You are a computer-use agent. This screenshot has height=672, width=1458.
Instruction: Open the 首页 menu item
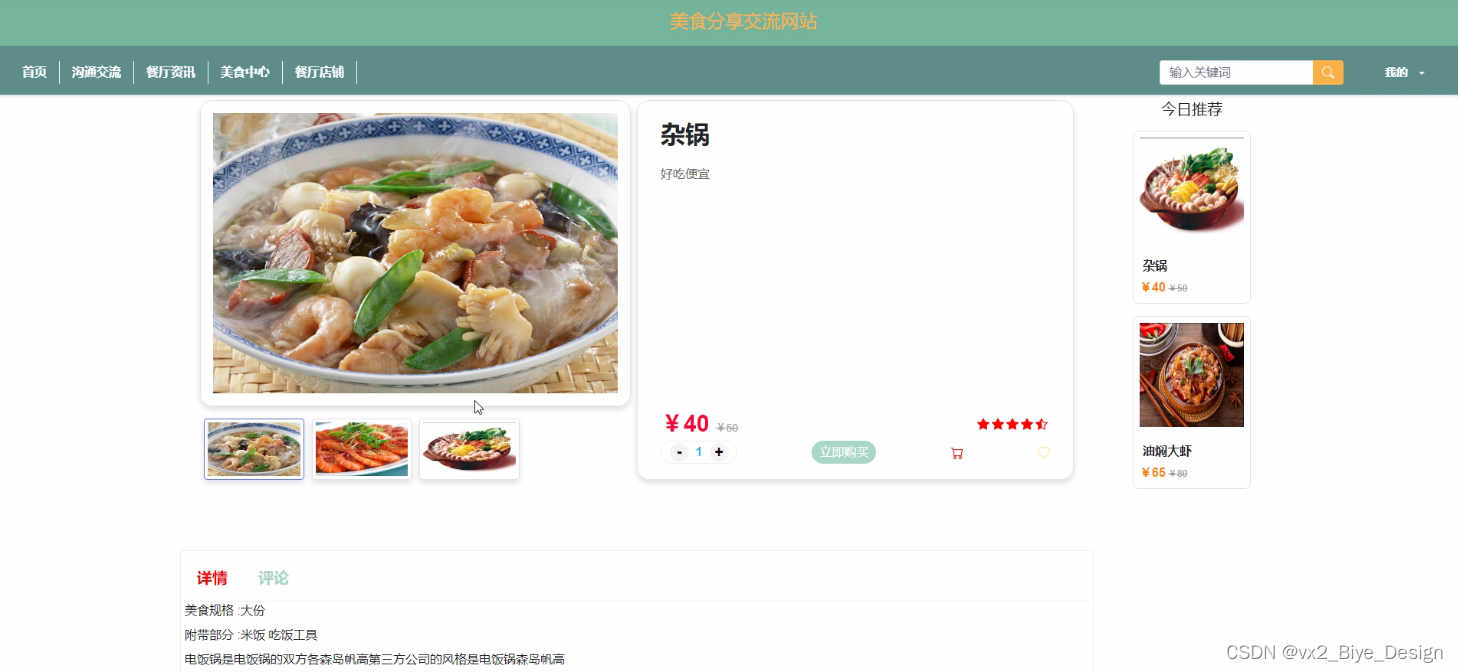point(35,72)
